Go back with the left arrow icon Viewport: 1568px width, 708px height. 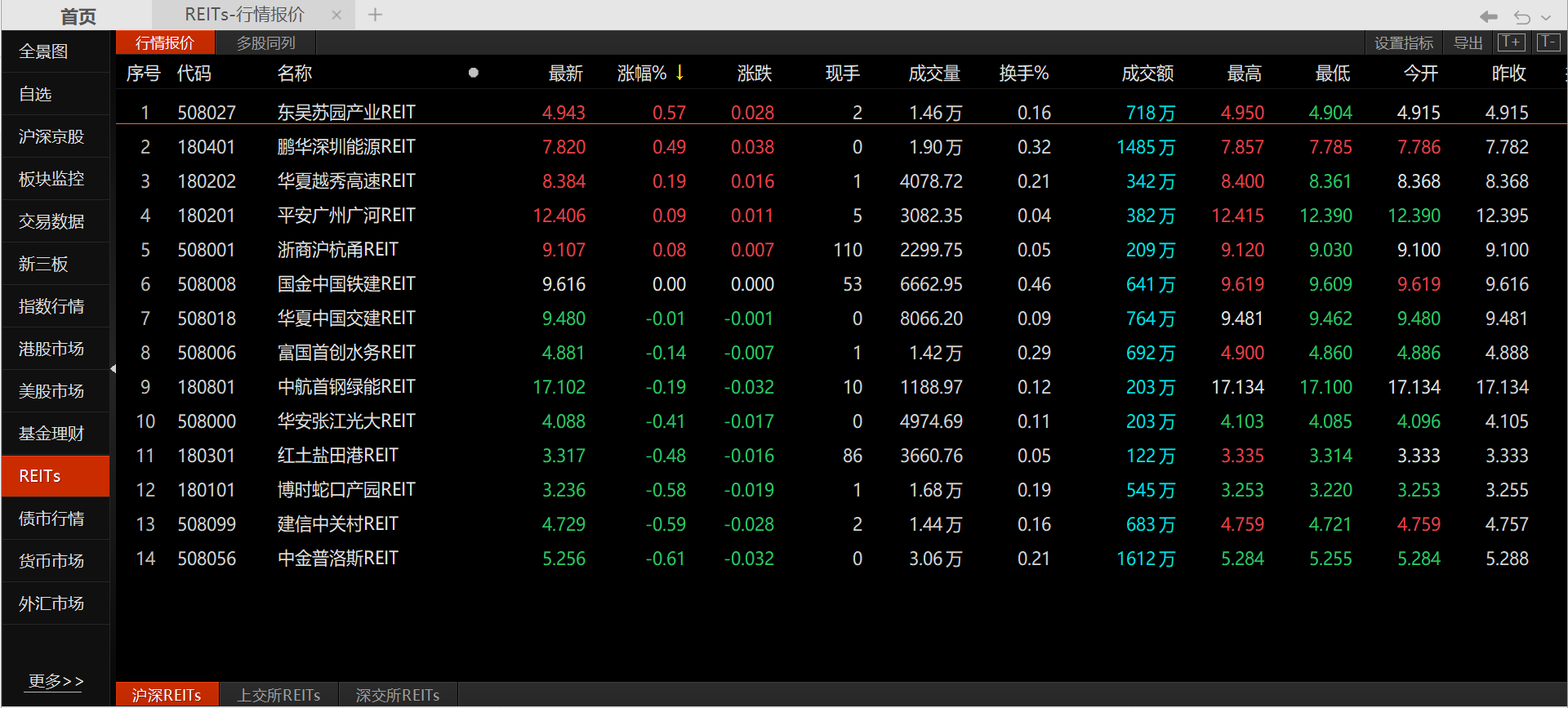1488,16
